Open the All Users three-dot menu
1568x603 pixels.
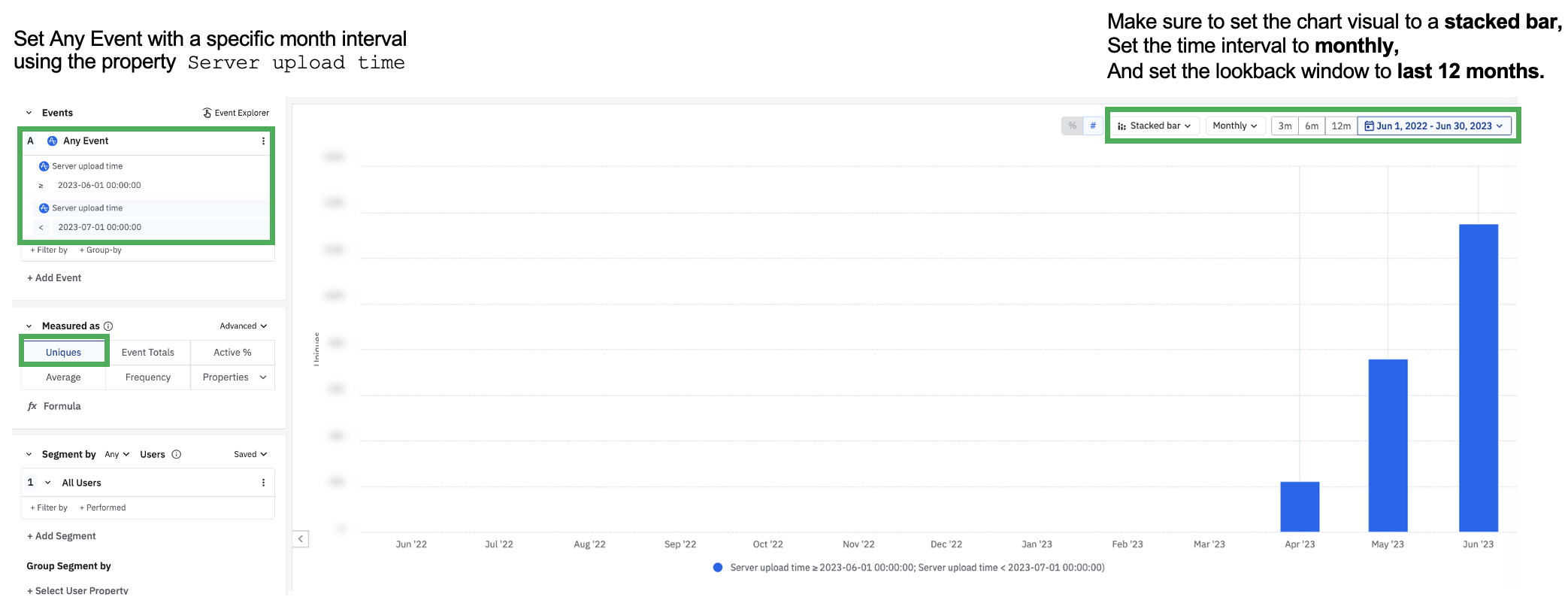pyautogui.click(x=263, y=483)
